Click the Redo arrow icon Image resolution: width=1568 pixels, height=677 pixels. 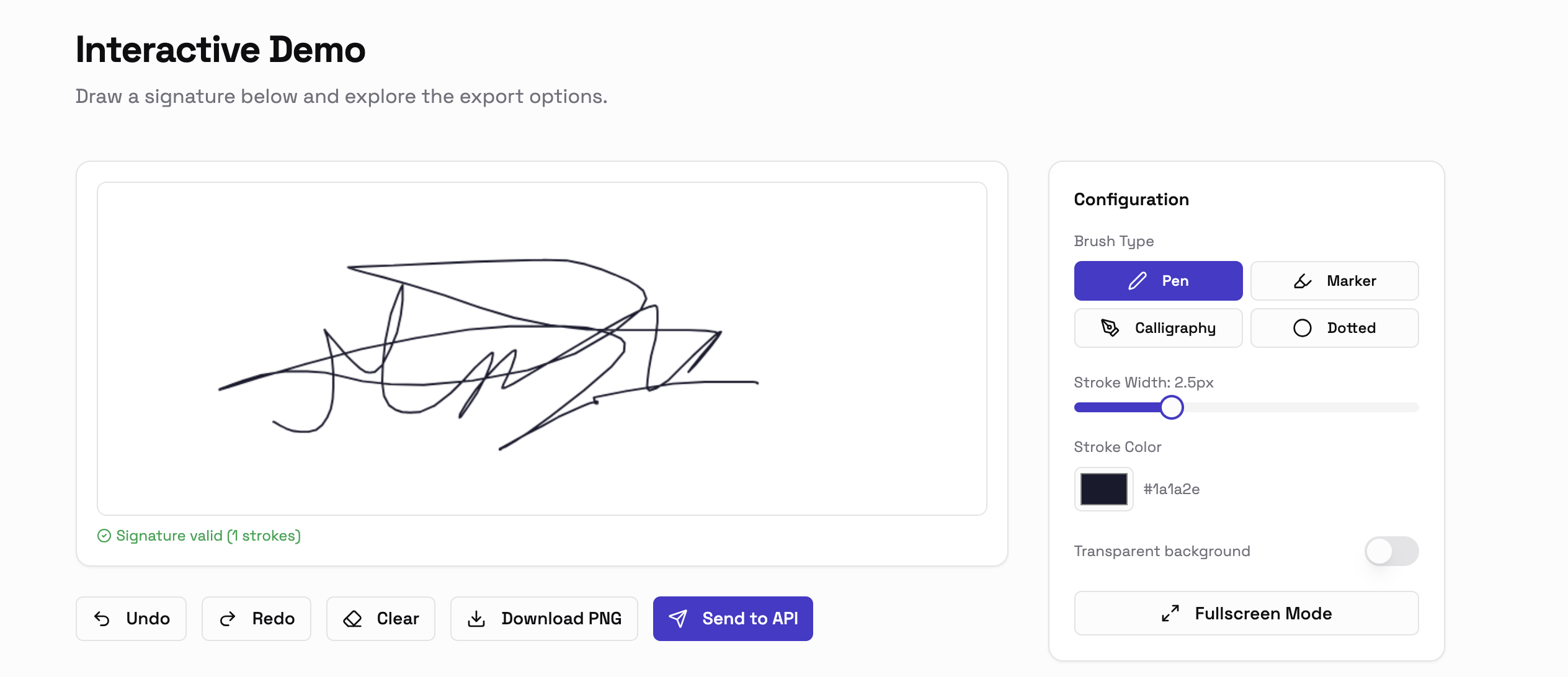coord(228,618)
